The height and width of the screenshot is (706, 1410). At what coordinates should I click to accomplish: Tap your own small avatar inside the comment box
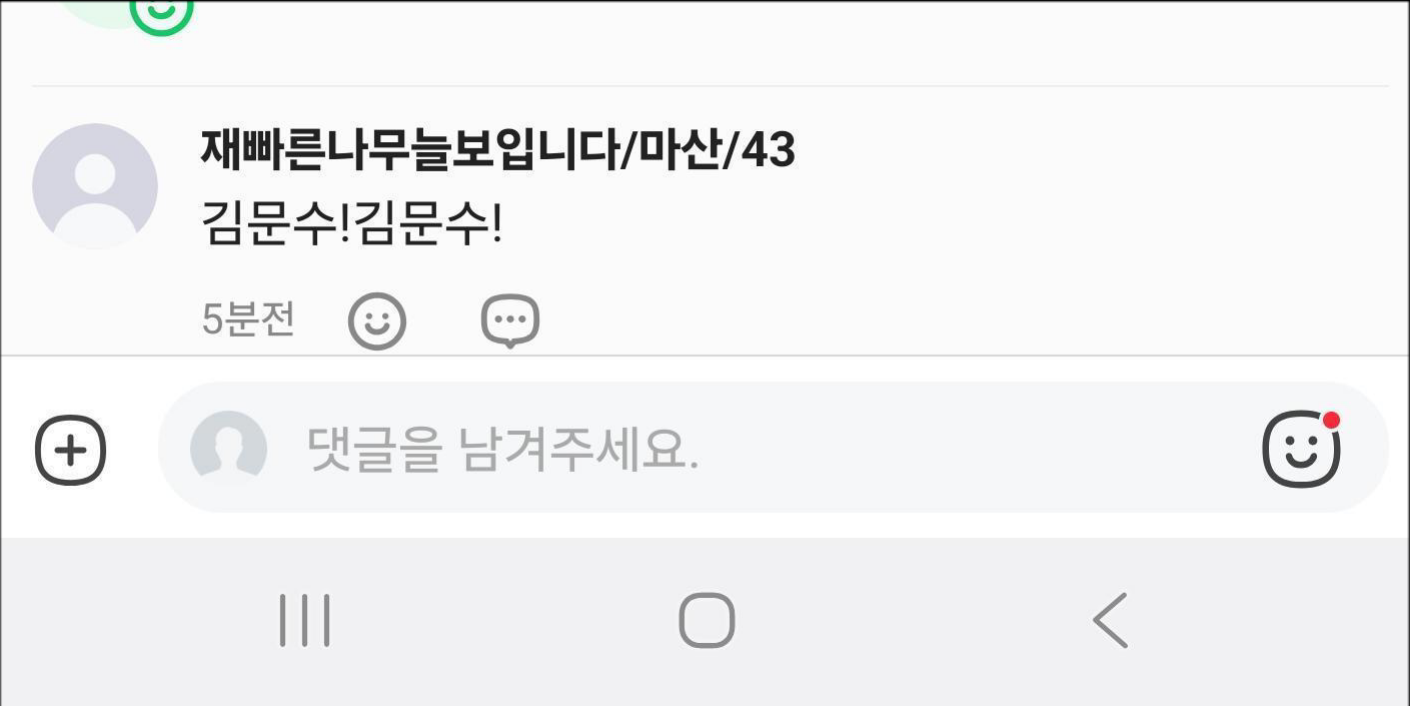coord(229,447)
